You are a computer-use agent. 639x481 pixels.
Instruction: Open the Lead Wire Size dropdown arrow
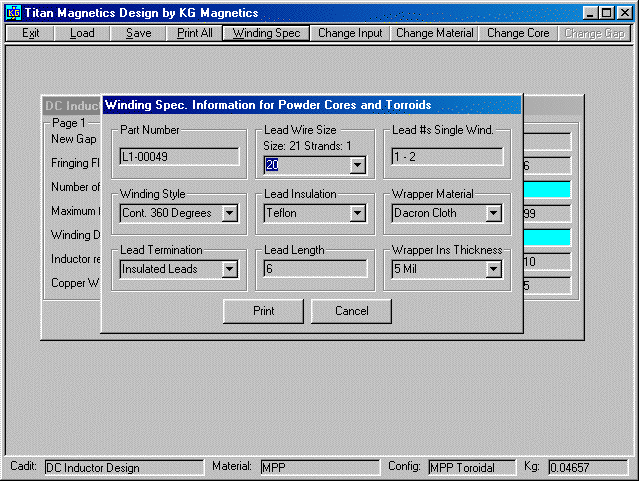pyautogui.click(x=357, y=165)
